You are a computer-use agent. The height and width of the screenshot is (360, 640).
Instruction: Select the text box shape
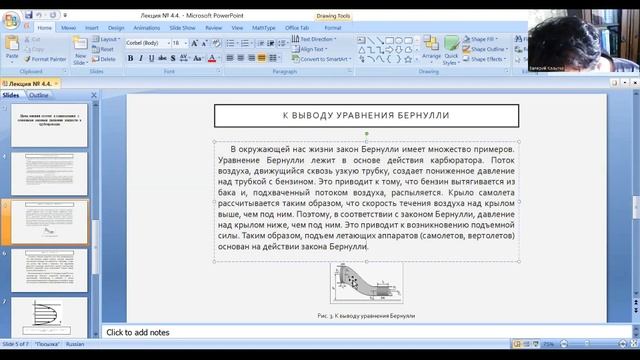[361, 40]
